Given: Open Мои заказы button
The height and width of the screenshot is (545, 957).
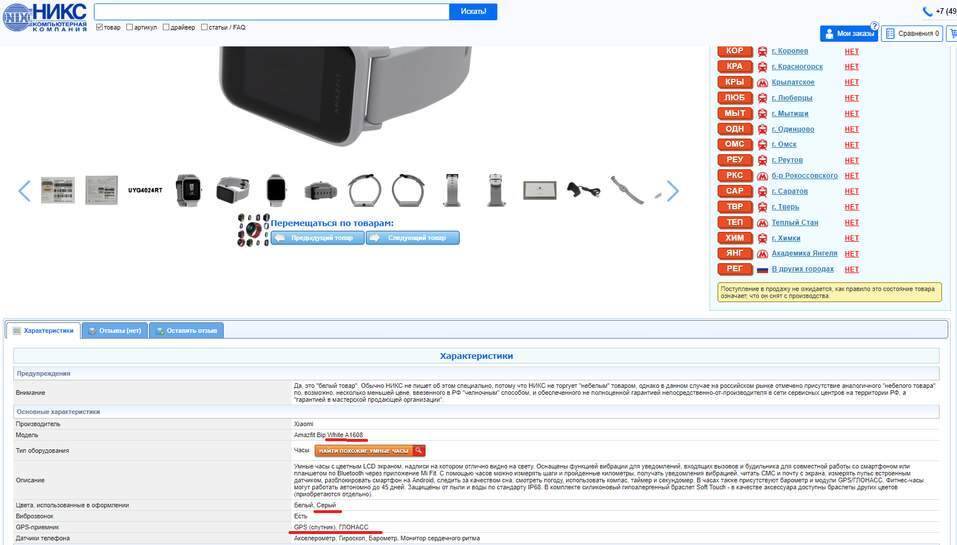Looking at the screenshot, I should pos(848,34).
